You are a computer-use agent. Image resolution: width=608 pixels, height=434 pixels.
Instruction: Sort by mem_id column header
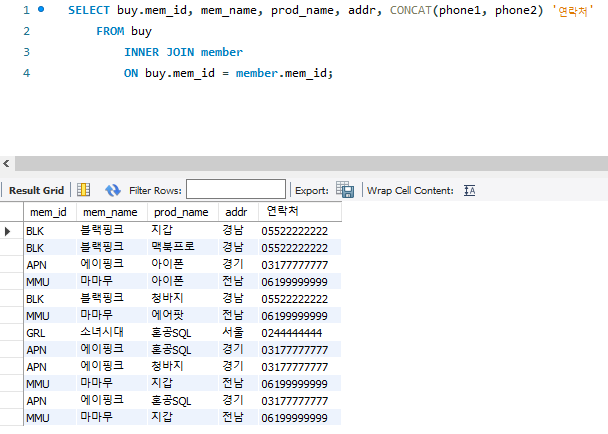pyautogui.click(x=50, y=212)
